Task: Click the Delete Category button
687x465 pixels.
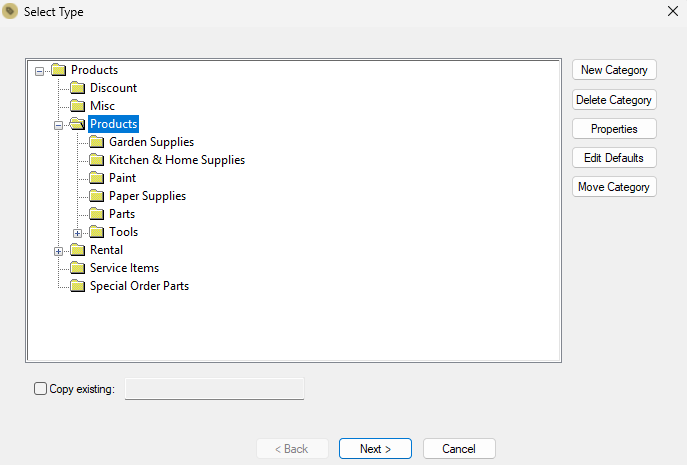Action: click(614, 100)
